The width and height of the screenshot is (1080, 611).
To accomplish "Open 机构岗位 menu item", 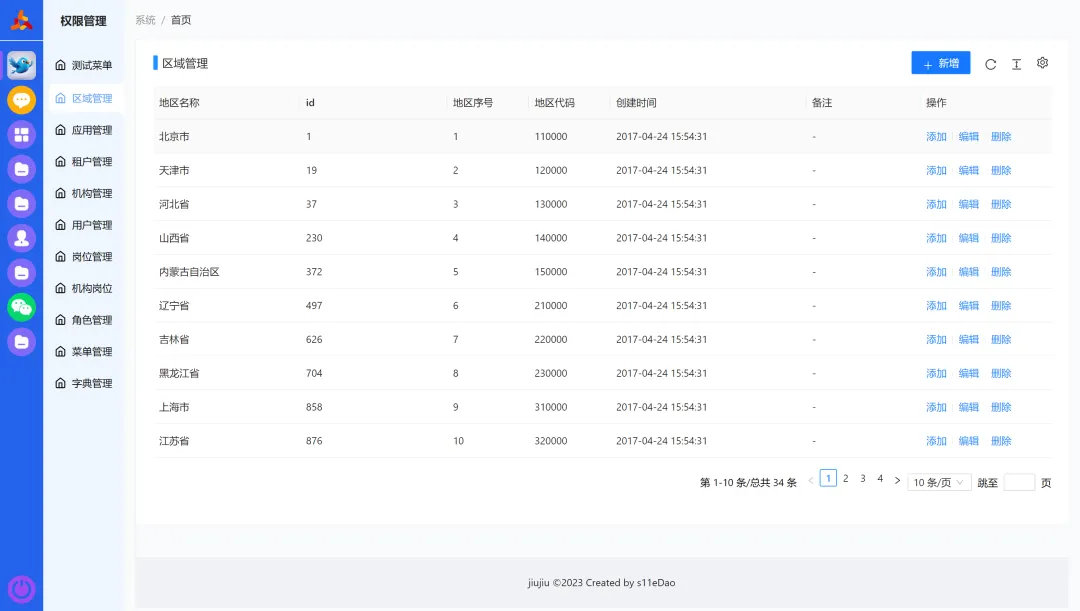I will (85, 288).
